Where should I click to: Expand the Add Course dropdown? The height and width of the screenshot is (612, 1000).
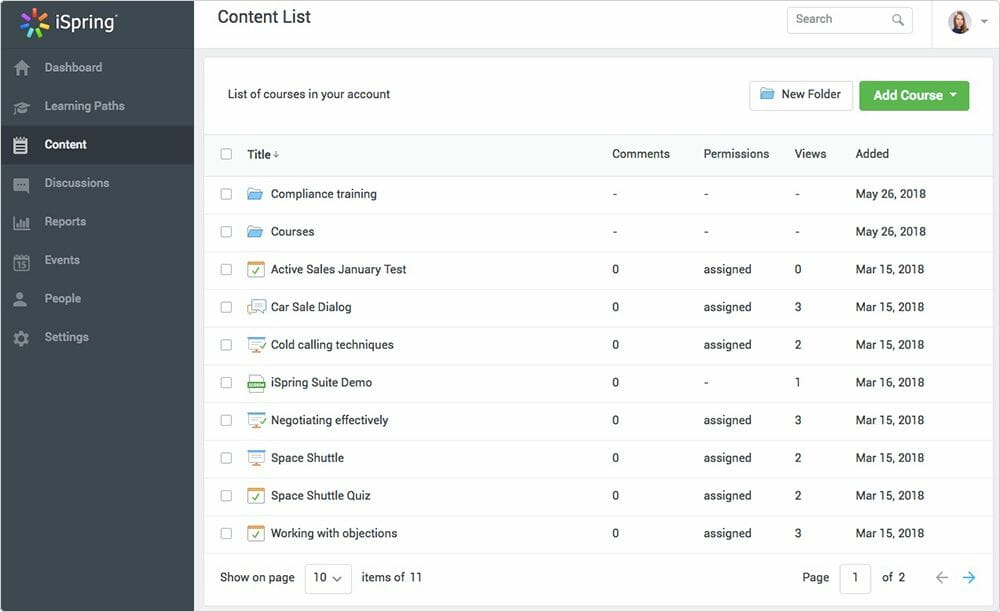(913, 95)
